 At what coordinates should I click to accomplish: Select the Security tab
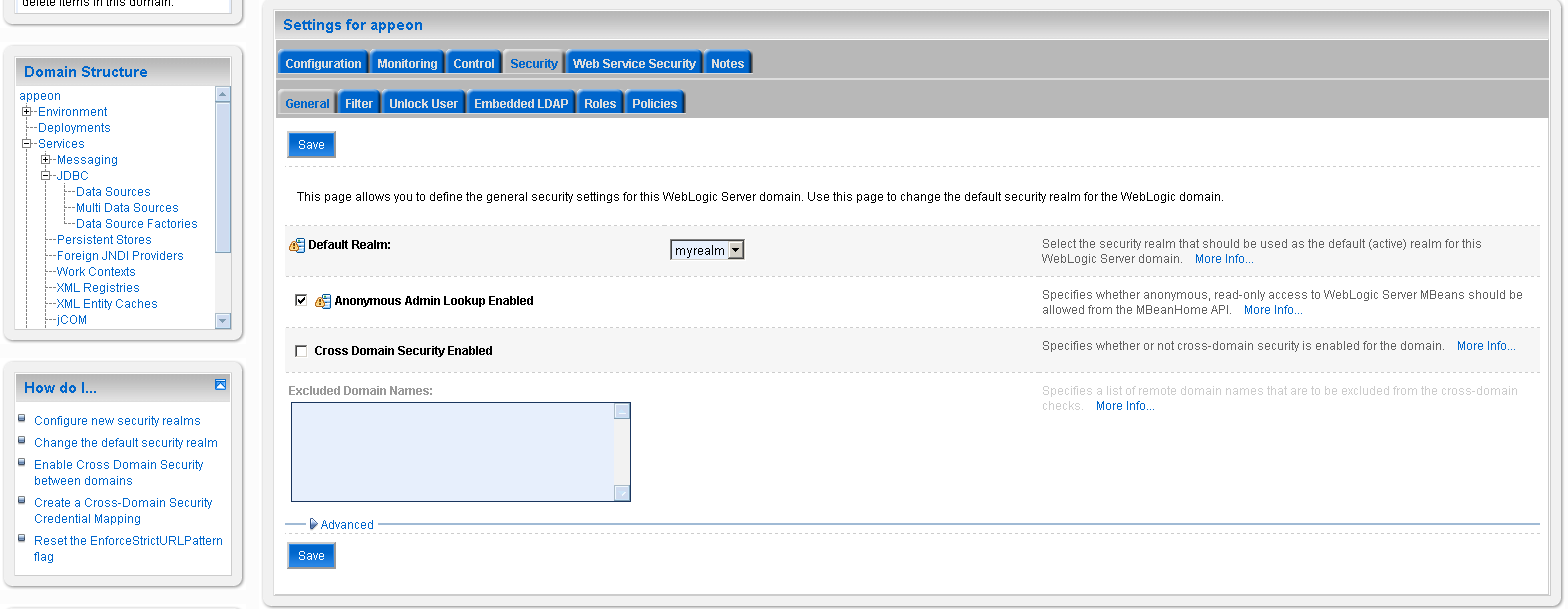pos(534,63)
